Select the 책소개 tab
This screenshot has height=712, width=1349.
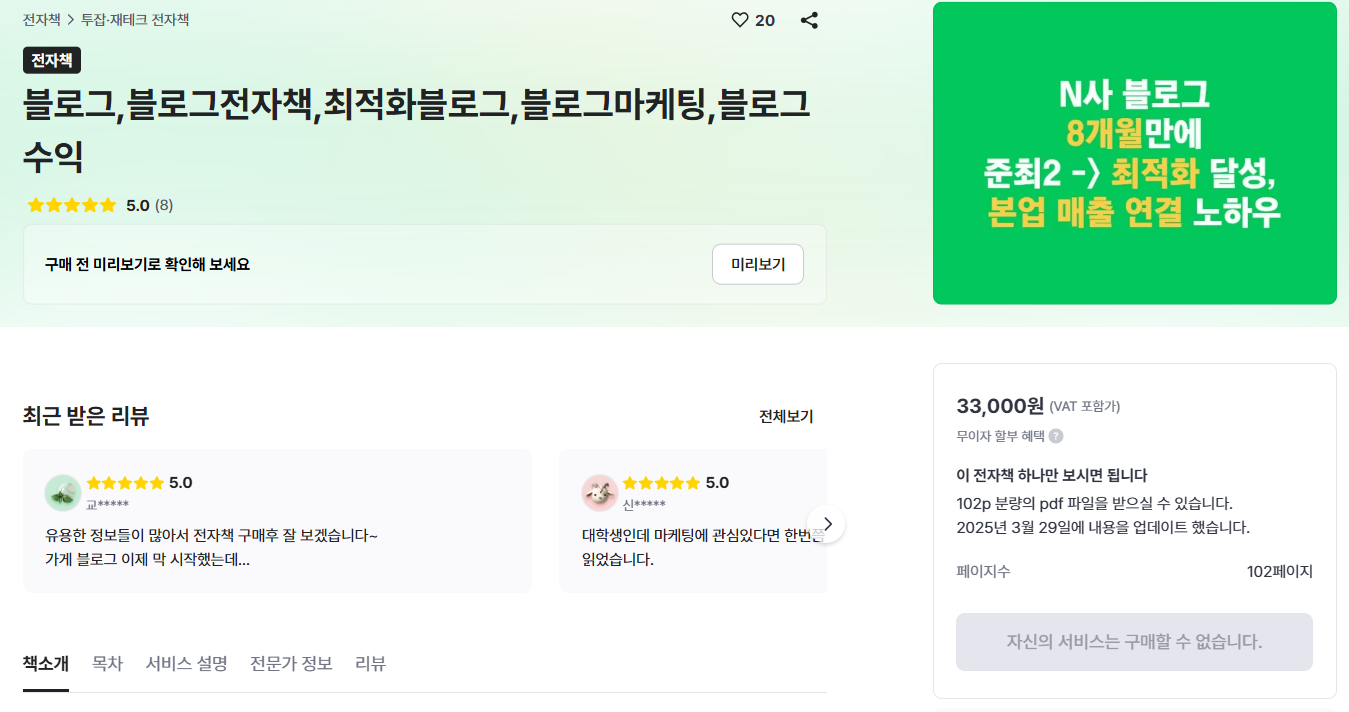pos(45,662)
